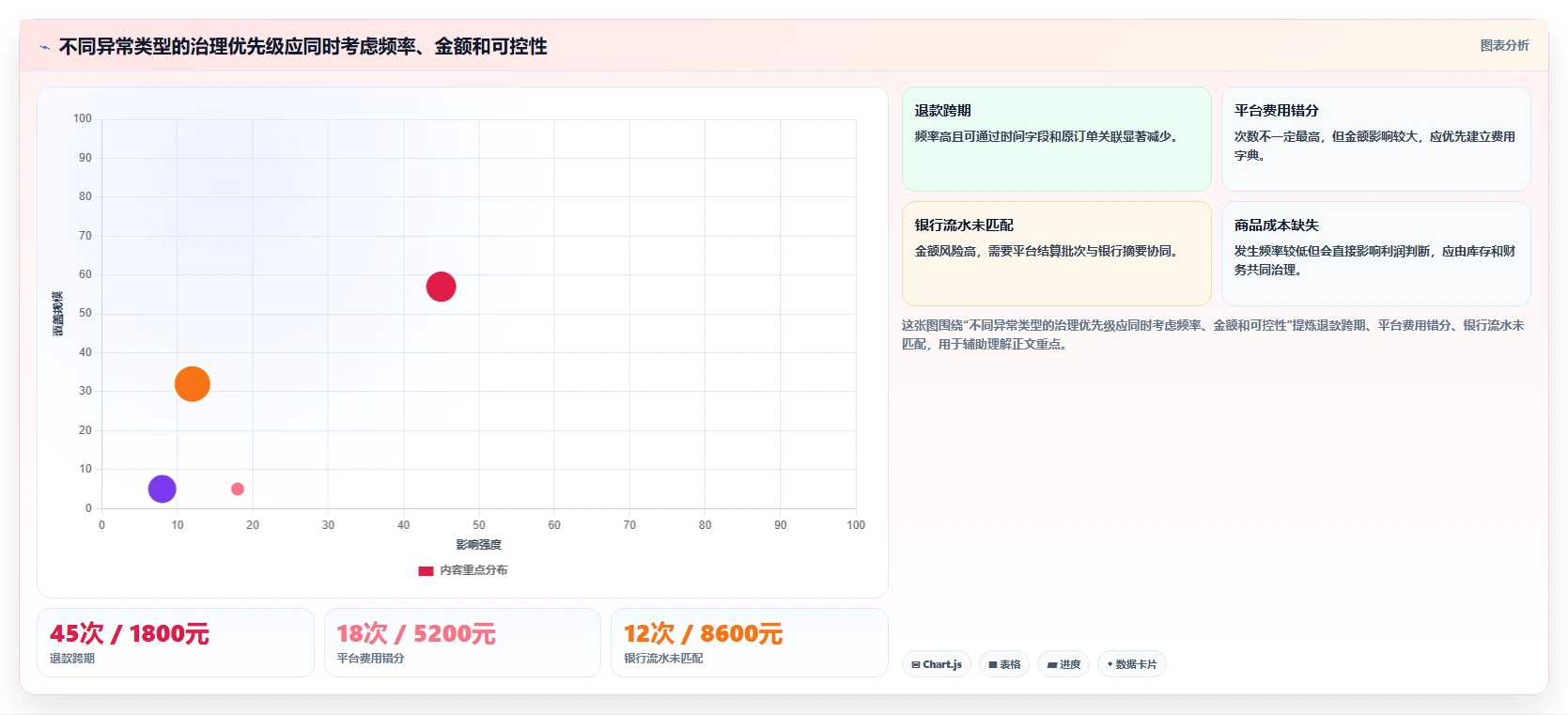Open the 银行流水未匹配 insight card heading
The height and width of the screenshot is (715, 1568).
(x=964, y=225)
